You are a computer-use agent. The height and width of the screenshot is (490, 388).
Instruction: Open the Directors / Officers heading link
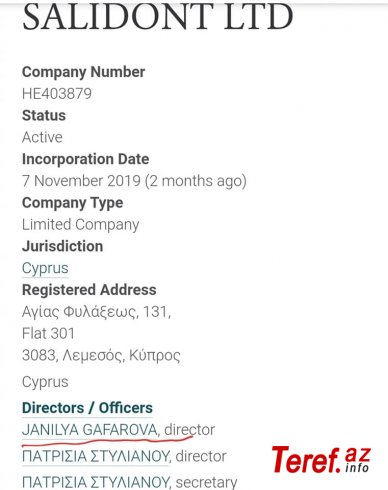point(87,408)
